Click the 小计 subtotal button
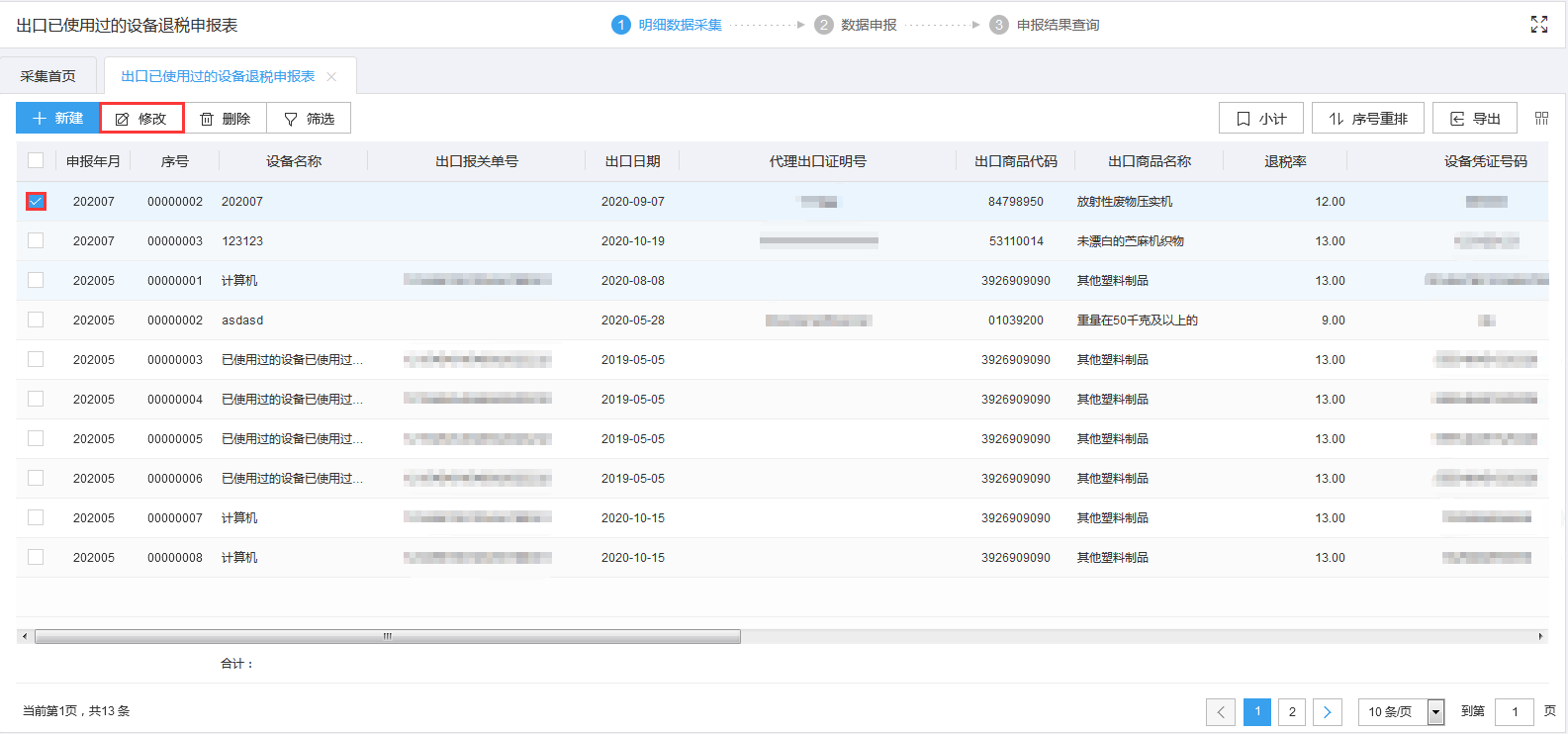Viewport: 1568px width, 734px height. pos(1260,119)
